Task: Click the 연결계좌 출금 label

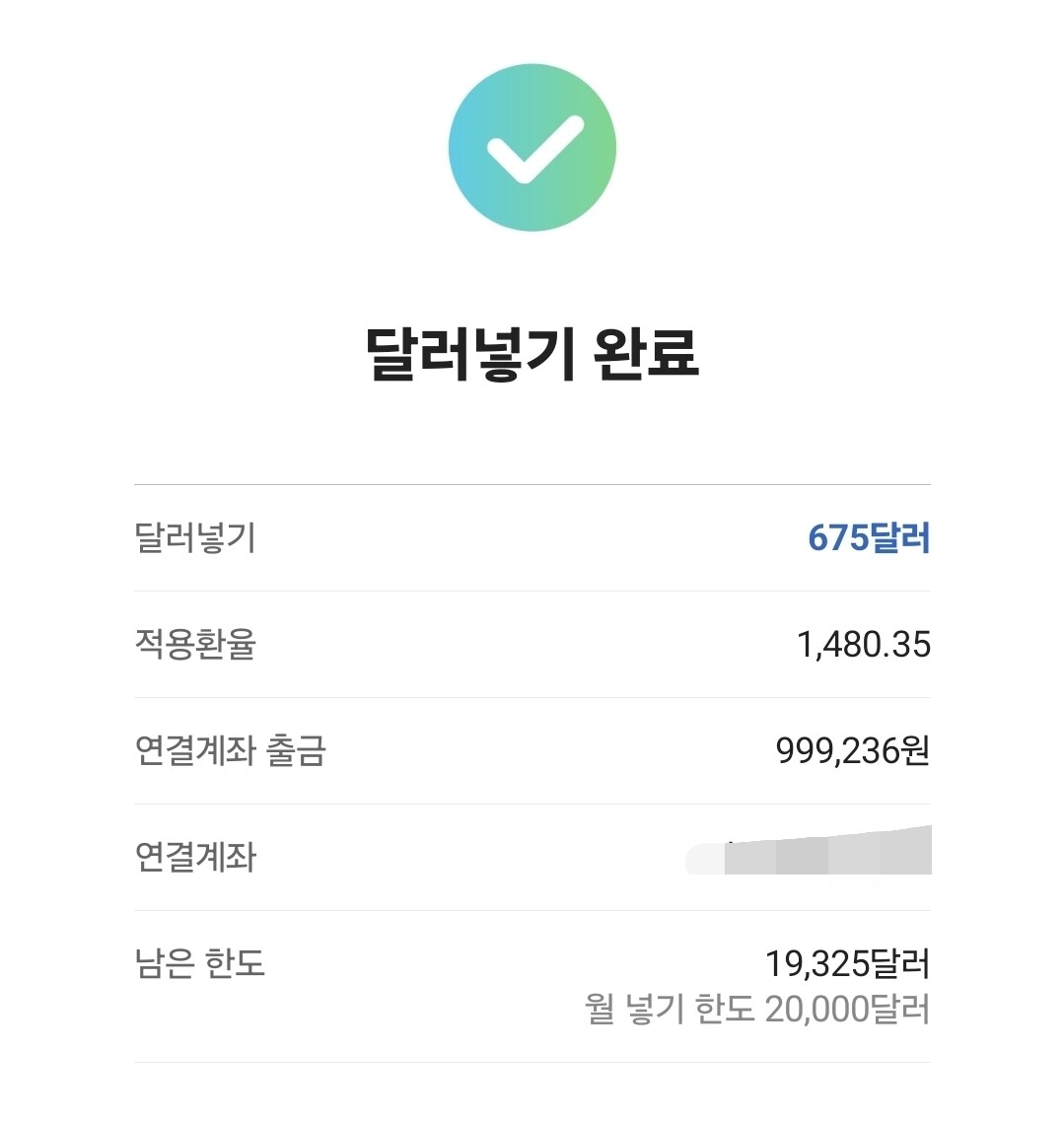Action: coord(230,751)
